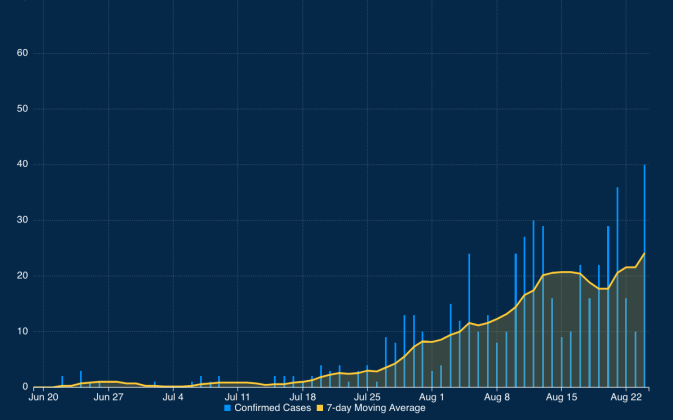Viewport: 673px width, 420px height.
Task: Click the Aug 15 x-axis label
Action: [561, 397]
